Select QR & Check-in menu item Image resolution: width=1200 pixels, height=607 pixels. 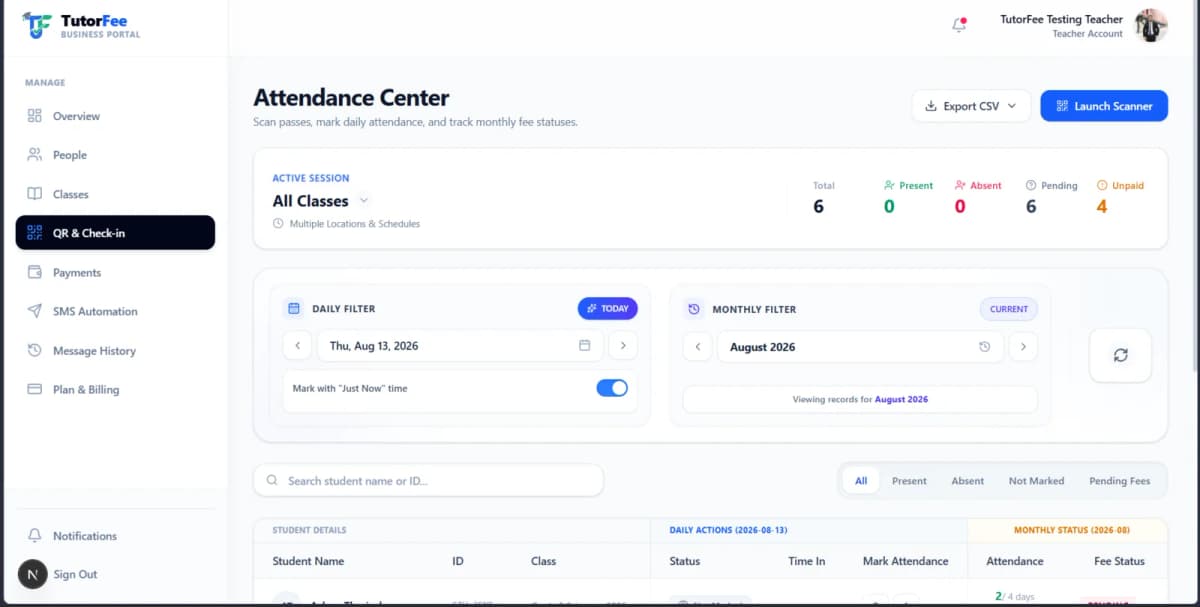click(115, 233)
